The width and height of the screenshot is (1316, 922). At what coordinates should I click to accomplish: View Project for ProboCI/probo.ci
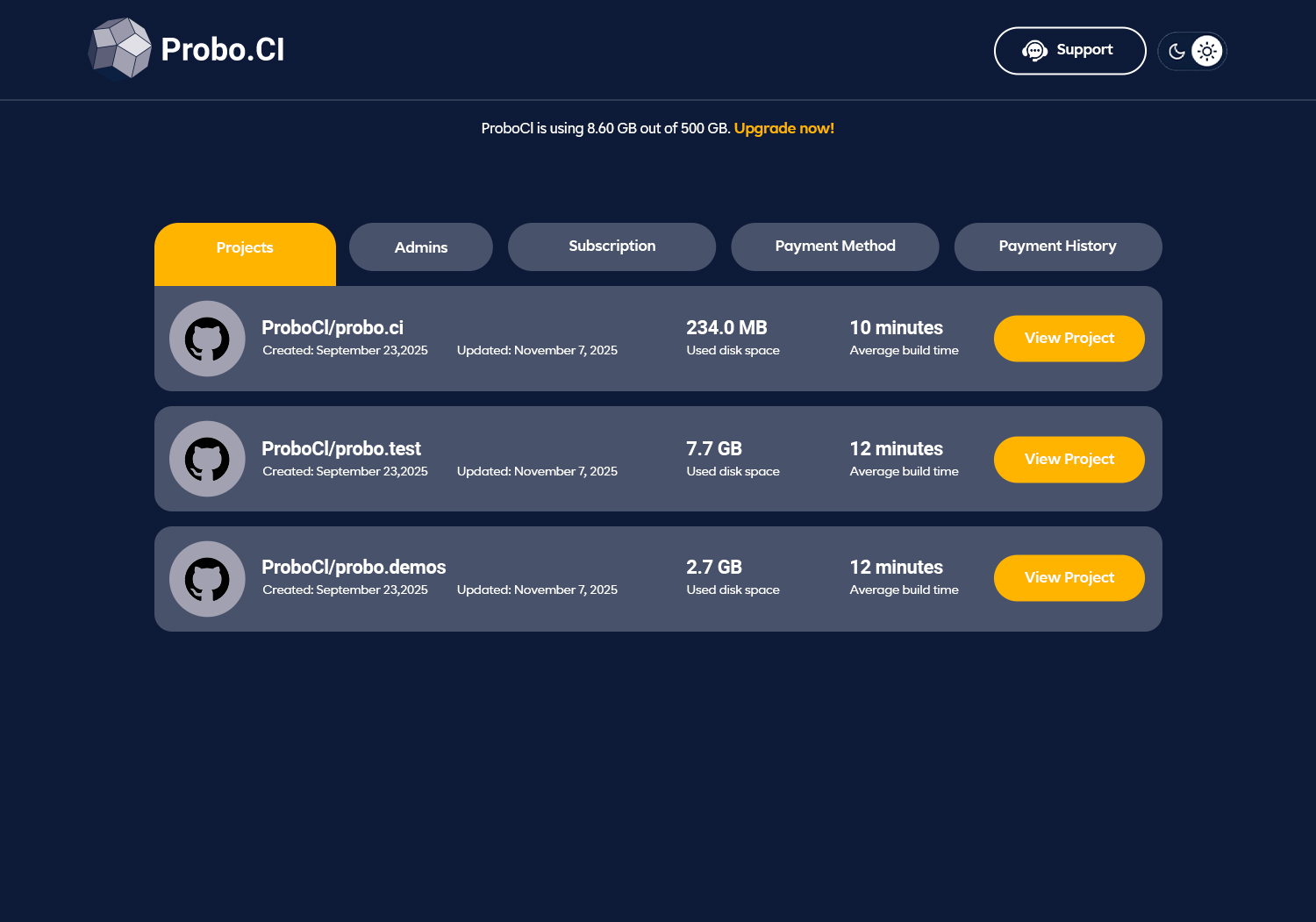1069,339
